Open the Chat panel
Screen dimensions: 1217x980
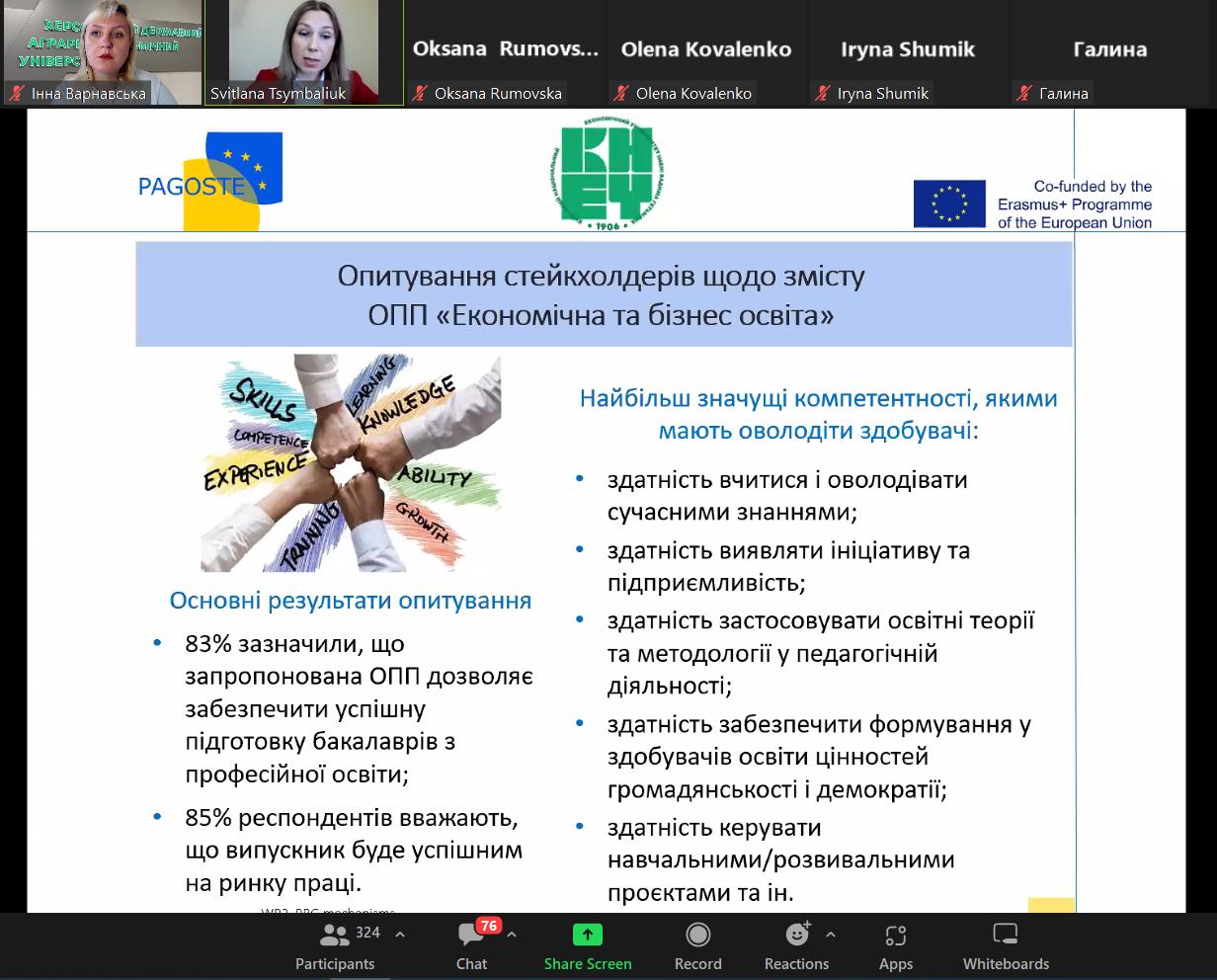pyautogui.click(x=471, y=946)
